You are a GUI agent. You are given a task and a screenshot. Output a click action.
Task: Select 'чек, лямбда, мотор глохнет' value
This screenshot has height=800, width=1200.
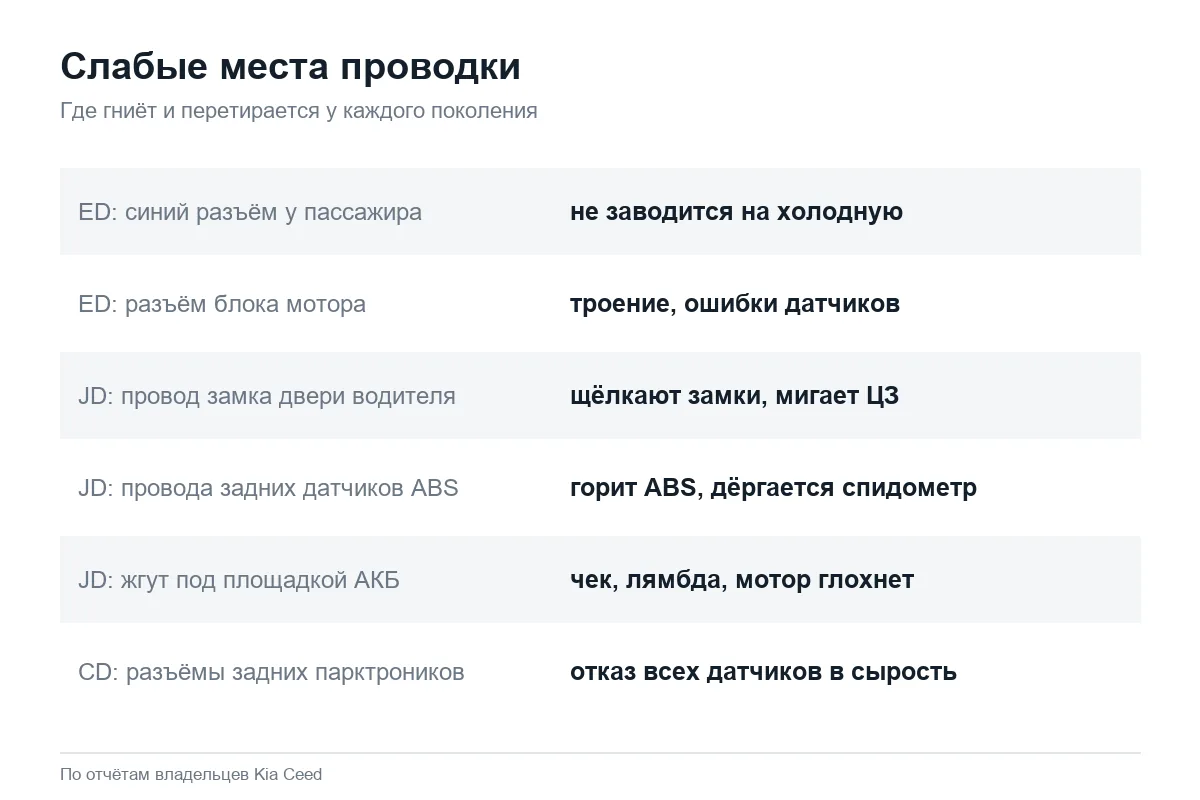(x=742, y=580)
